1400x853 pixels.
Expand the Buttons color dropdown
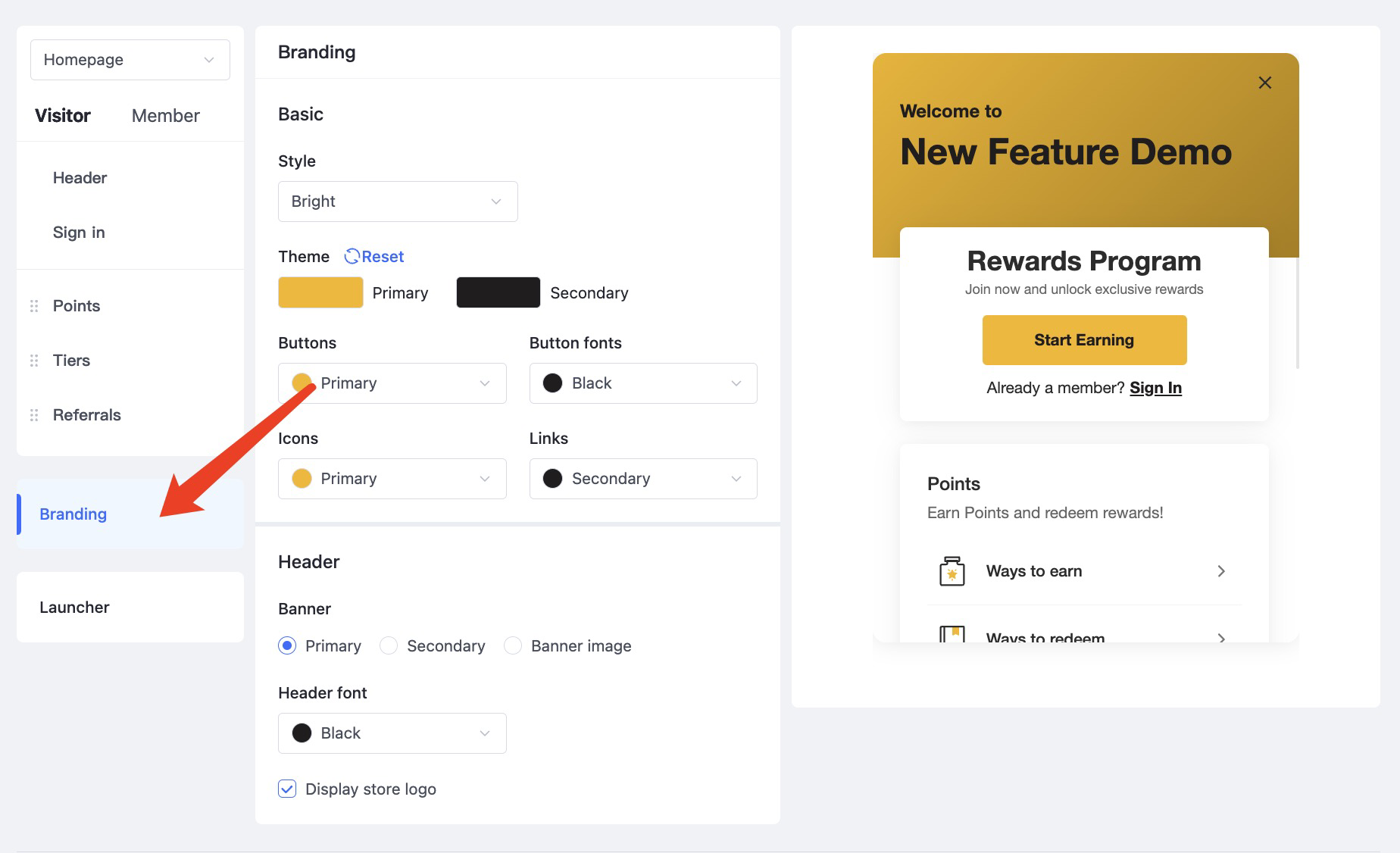click(x=392, y=383)
